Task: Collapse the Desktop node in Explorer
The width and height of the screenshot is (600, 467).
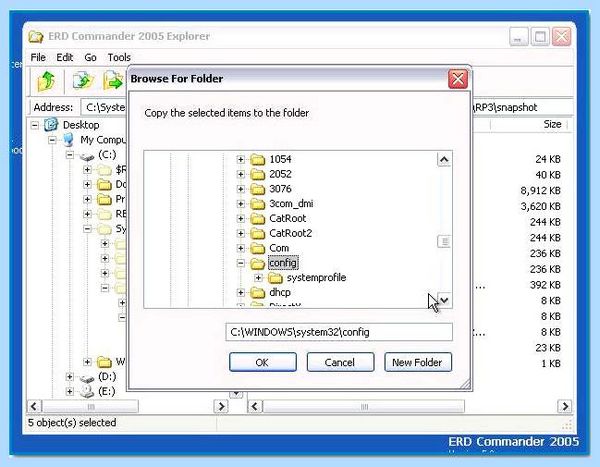Action: [x=34, y=125]
